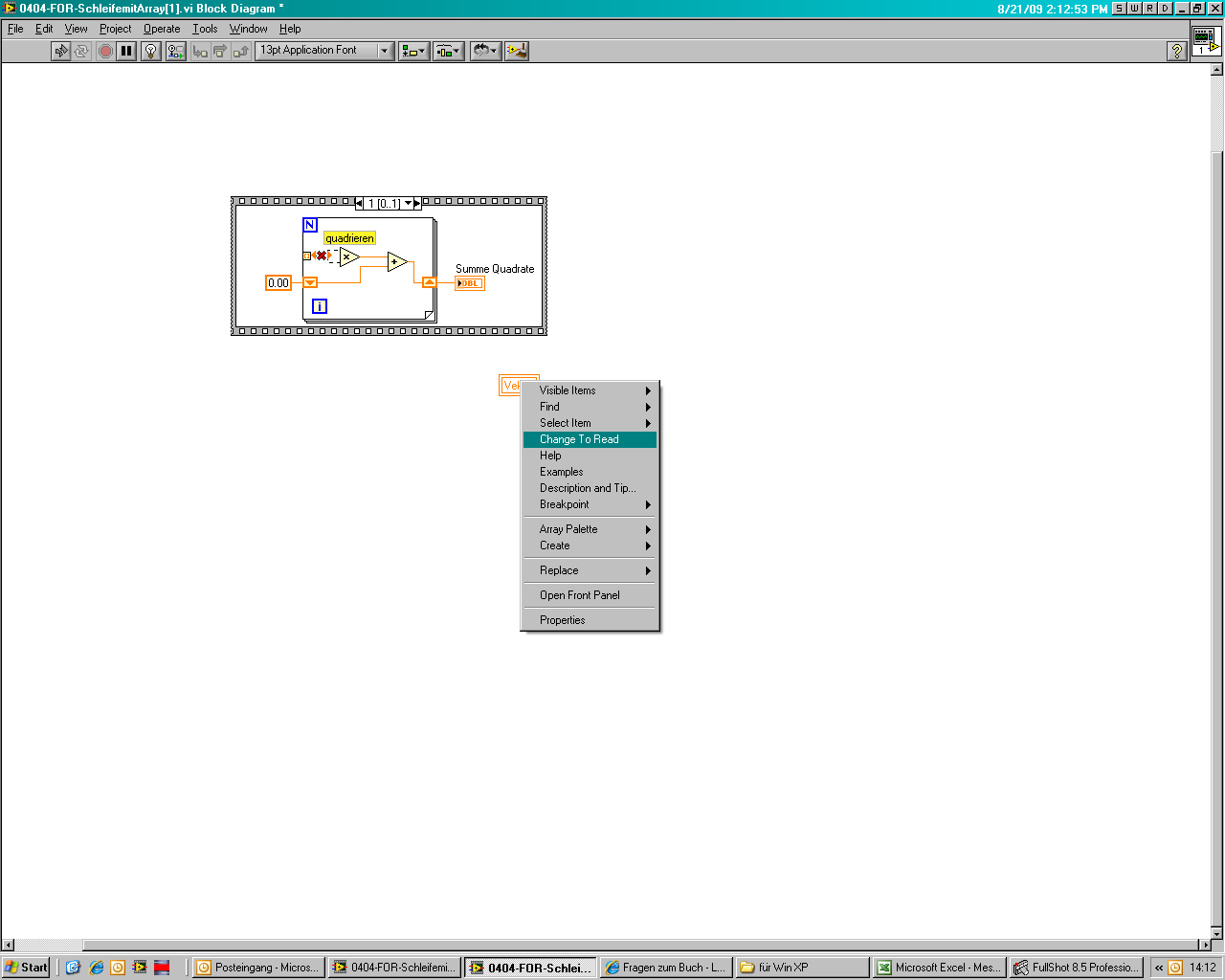This screenshot has height=980, width=1225.
Task: Click the broken wire red X
Action: tap(321, 256)
